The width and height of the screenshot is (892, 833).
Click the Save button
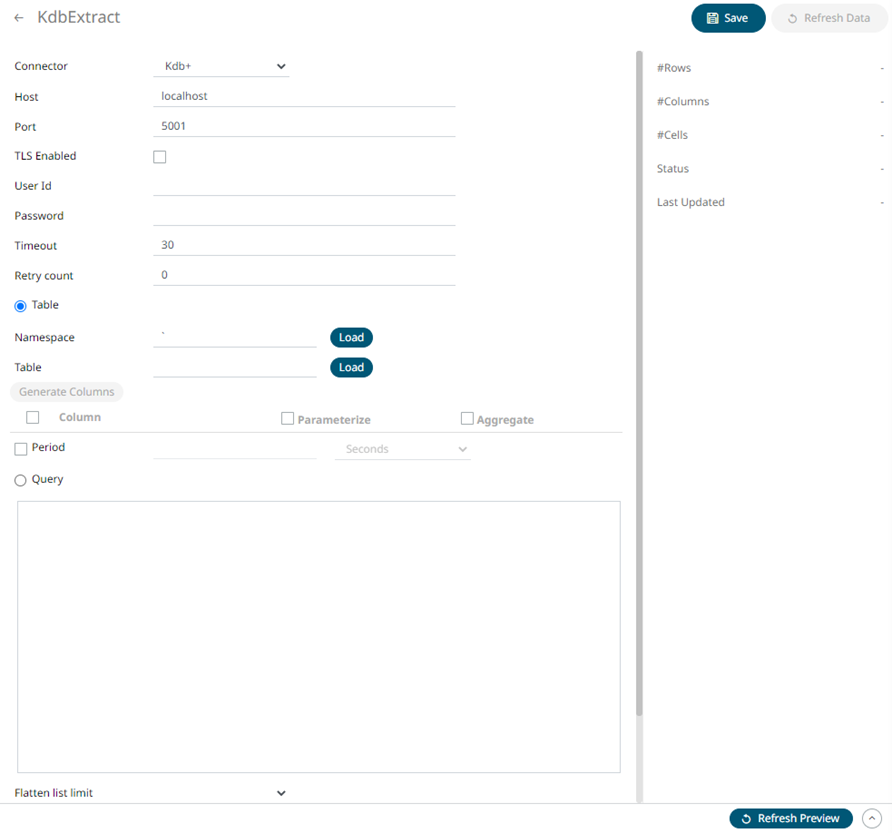(728, 18)
